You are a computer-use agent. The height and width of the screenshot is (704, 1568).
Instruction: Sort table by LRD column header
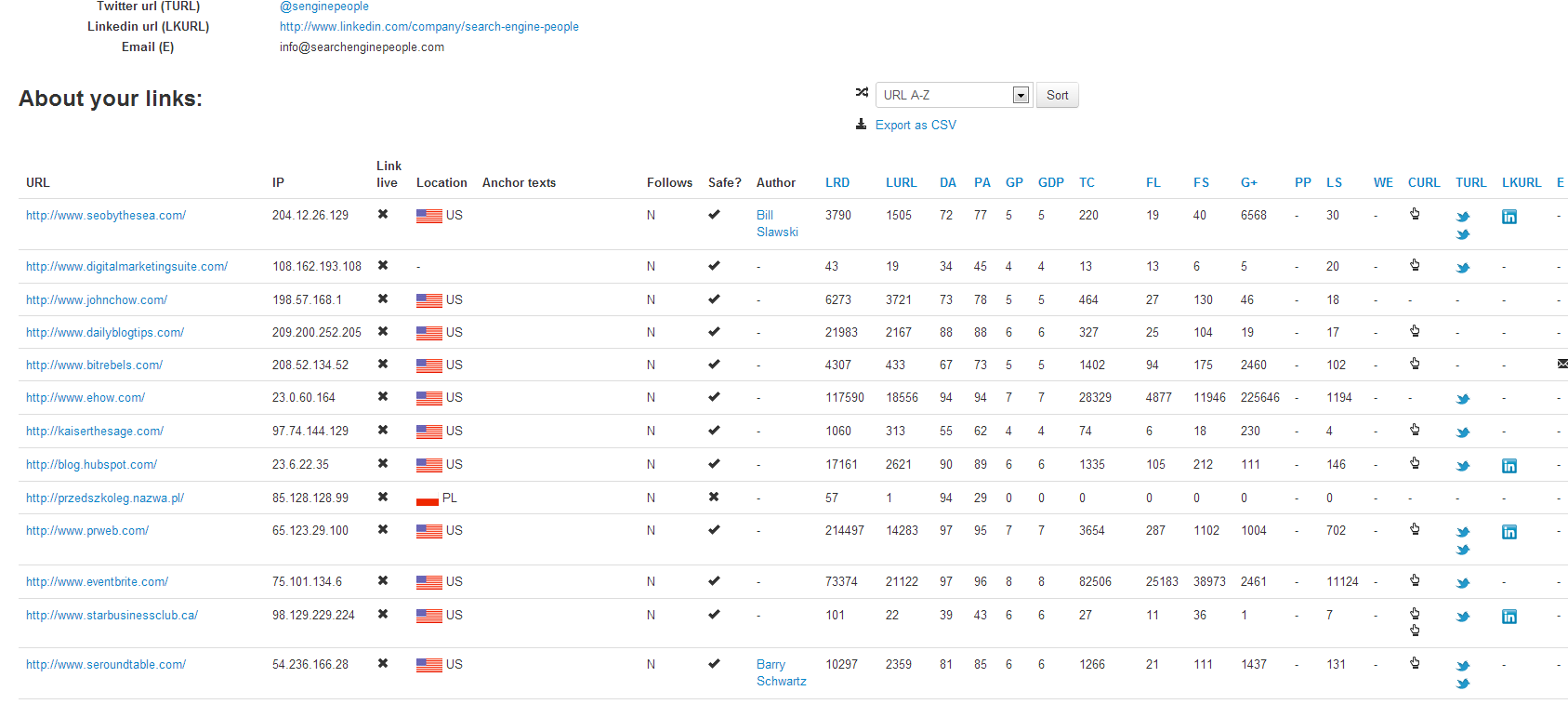pyautogui.click(x=837, y=182)
